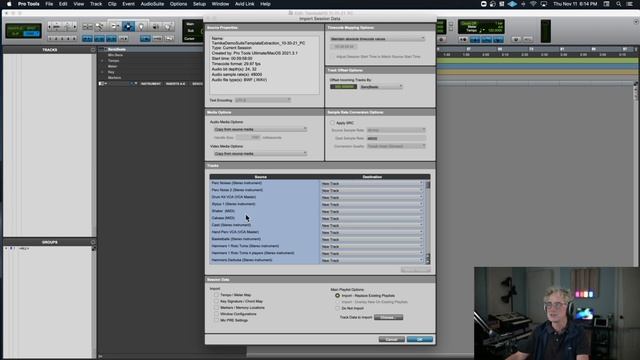Image resolution: width=640 pixels, height=360 pixels.
Task: Open the Setup menu
Action: tap(199, 4)
